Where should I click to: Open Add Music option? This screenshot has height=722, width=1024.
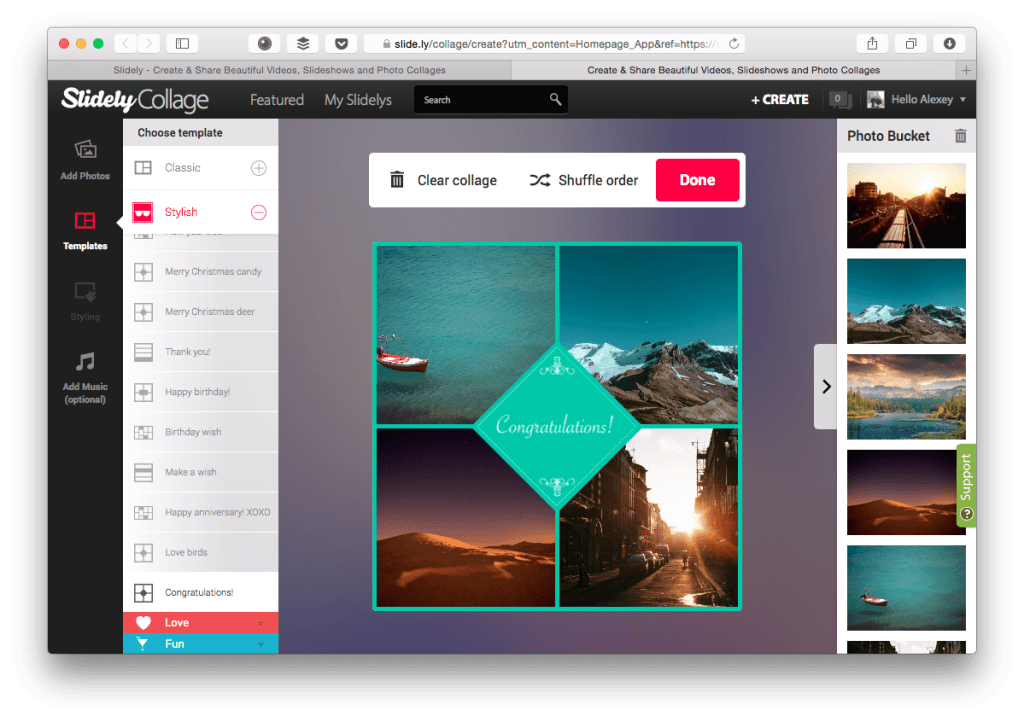pos(85,376)
